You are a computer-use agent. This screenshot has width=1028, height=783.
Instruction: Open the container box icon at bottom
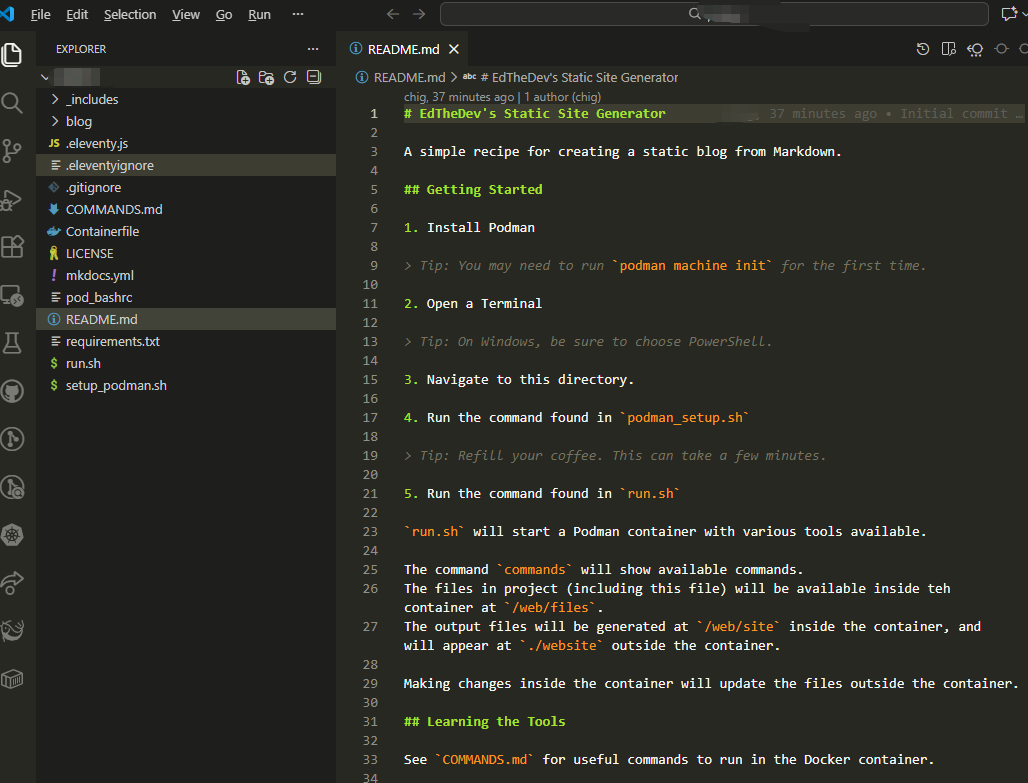click(12, 679)
